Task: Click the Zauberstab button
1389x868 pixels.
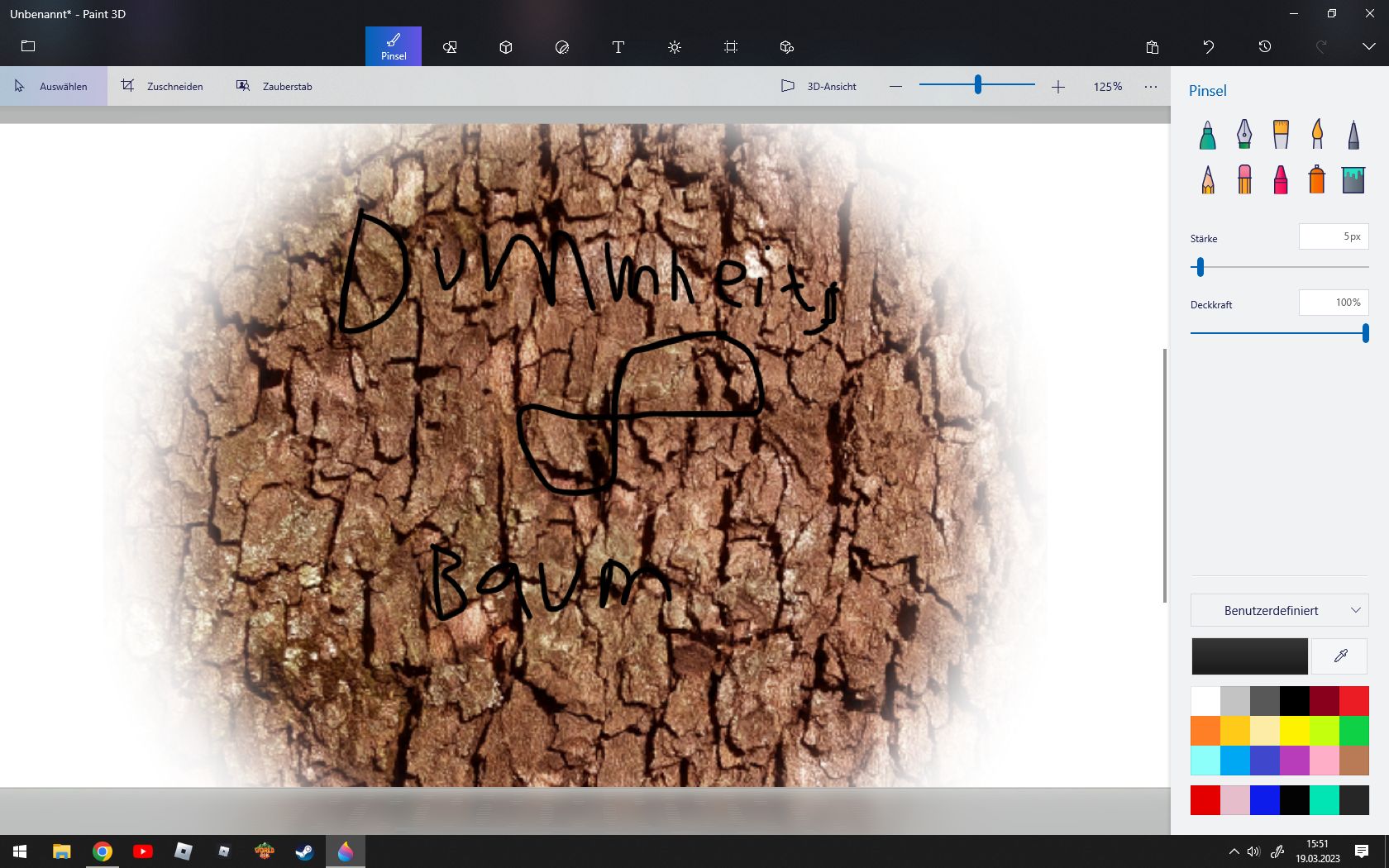Action: pyautogui.click(x=274, y=87)
